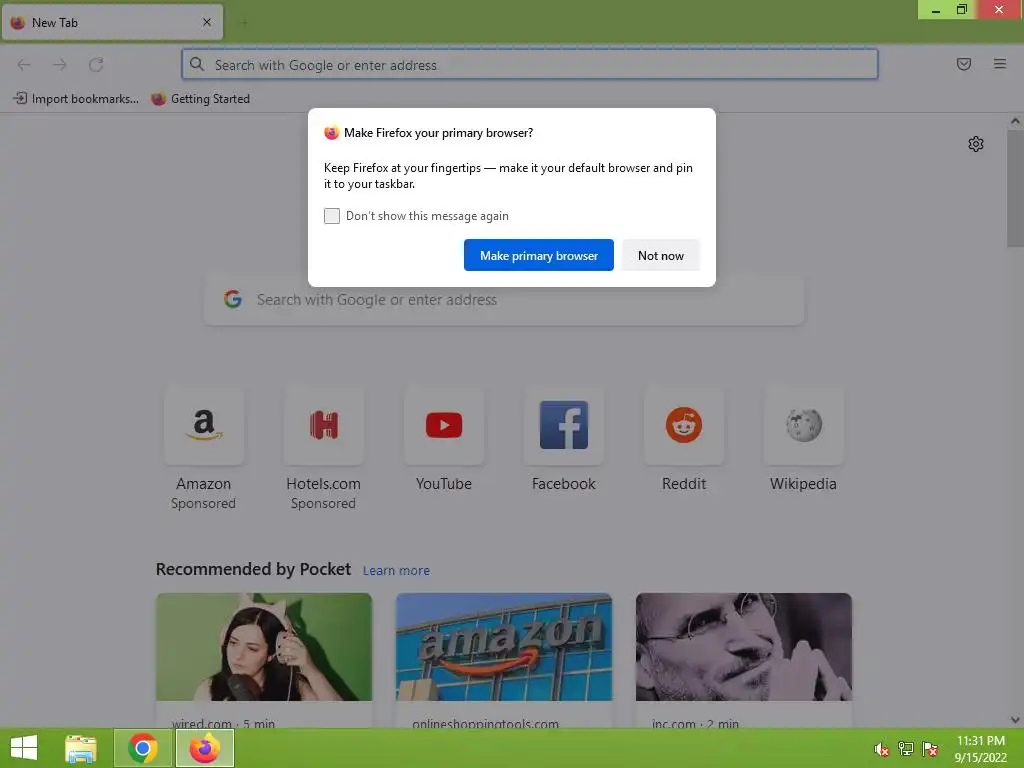The width and height of the screenshot is (1024, 768).
Task: Open the Getting Started bookmark
Action: click(x=200, y=99)
